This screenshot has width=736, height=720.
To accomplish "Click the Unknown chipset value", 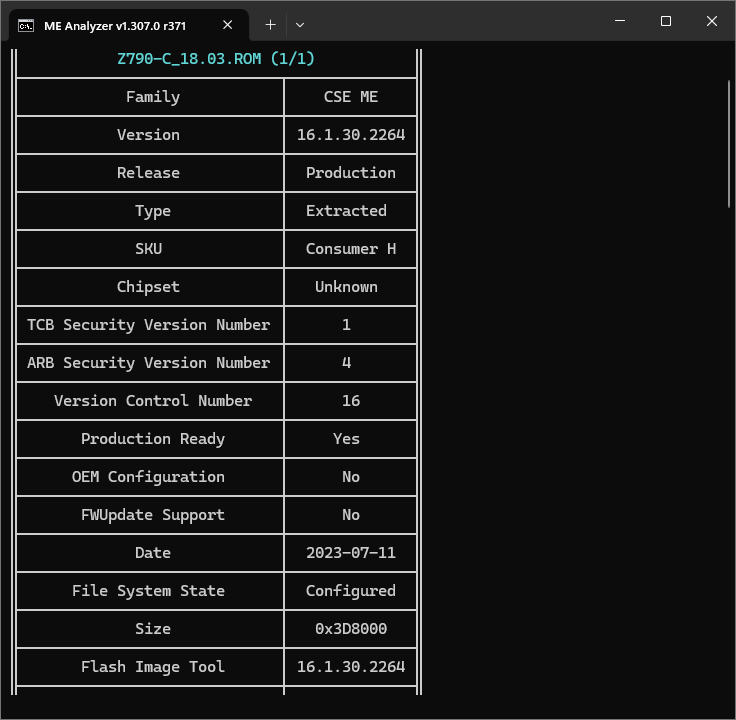I will [346, 287].
